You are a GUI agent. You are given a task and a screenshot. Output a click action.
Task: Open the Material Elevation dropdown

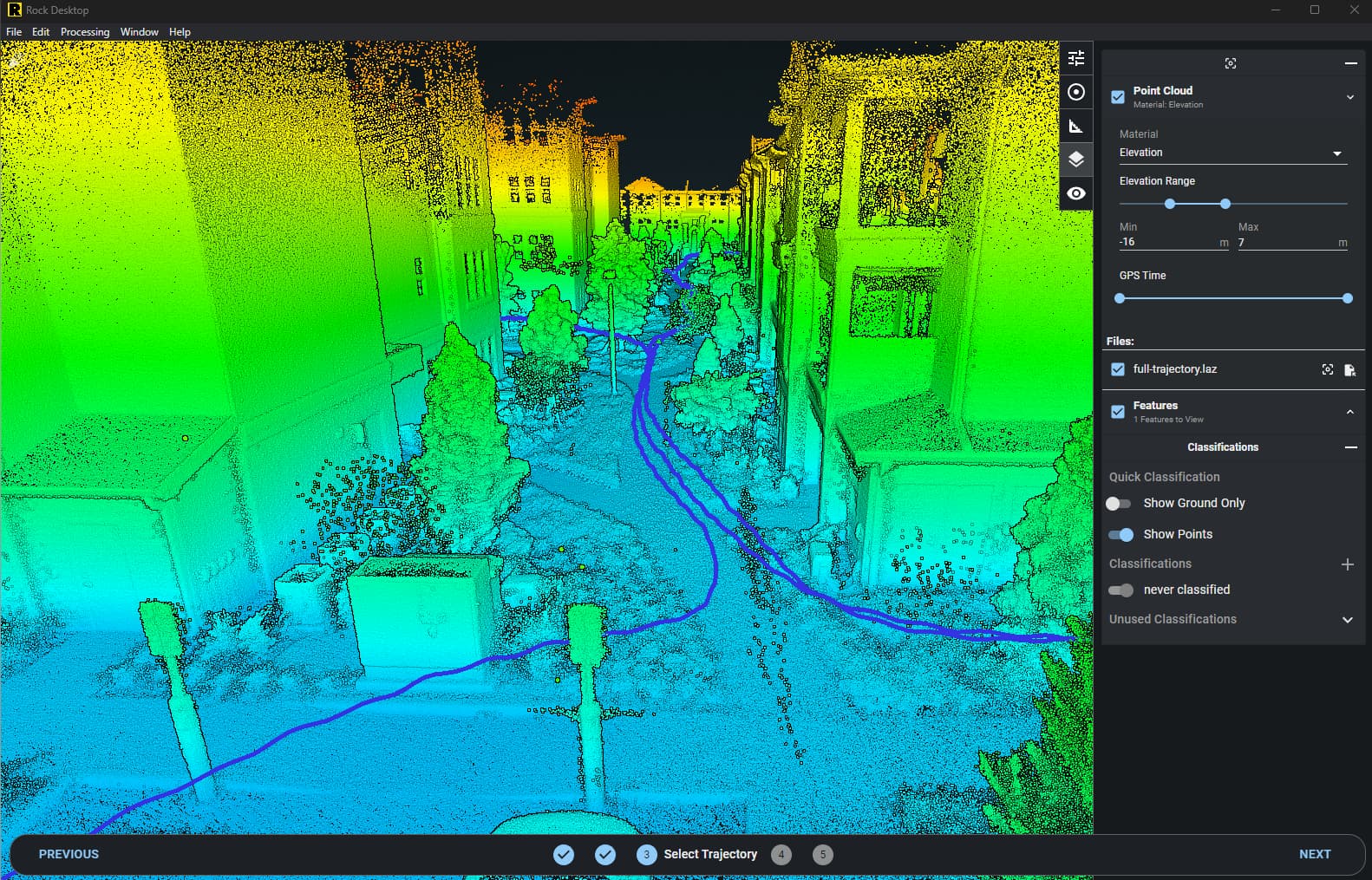tap(1232, 153)
